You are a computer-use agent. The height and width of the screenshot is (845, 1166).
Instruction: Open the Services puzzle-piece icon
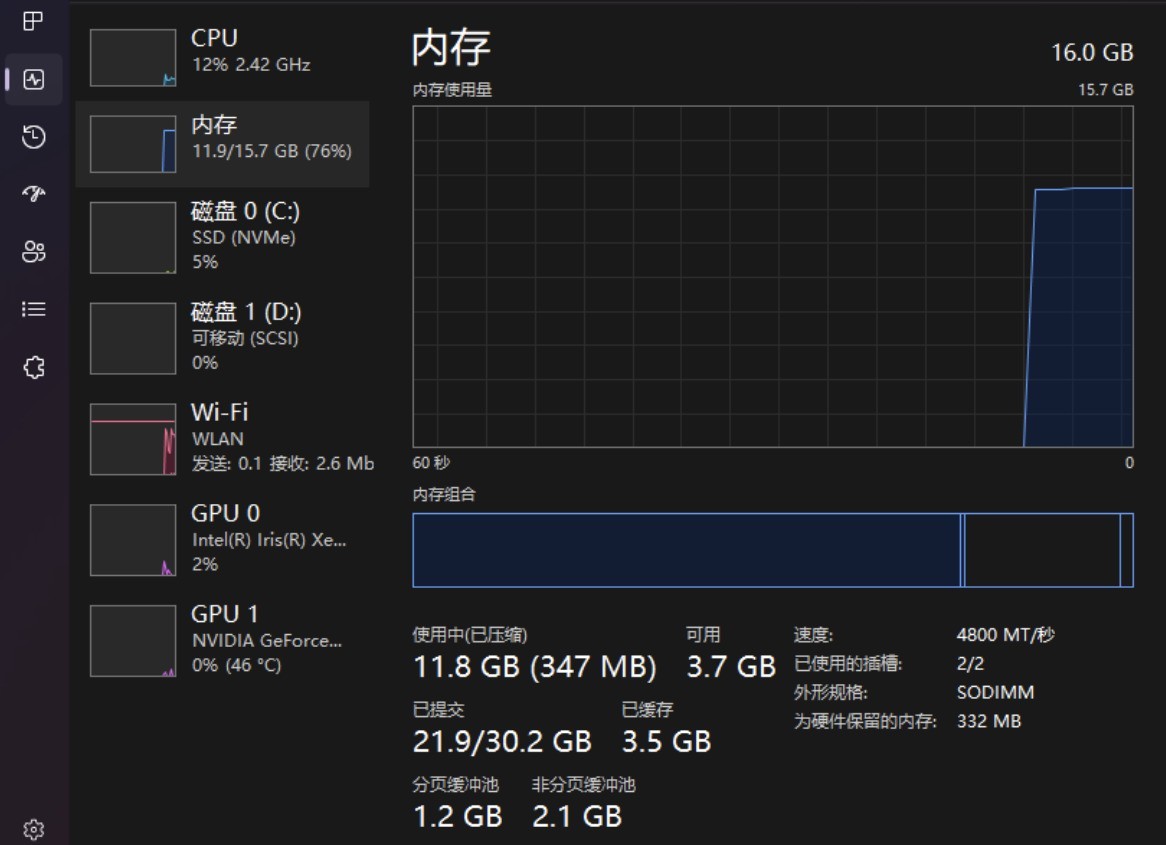34,368
